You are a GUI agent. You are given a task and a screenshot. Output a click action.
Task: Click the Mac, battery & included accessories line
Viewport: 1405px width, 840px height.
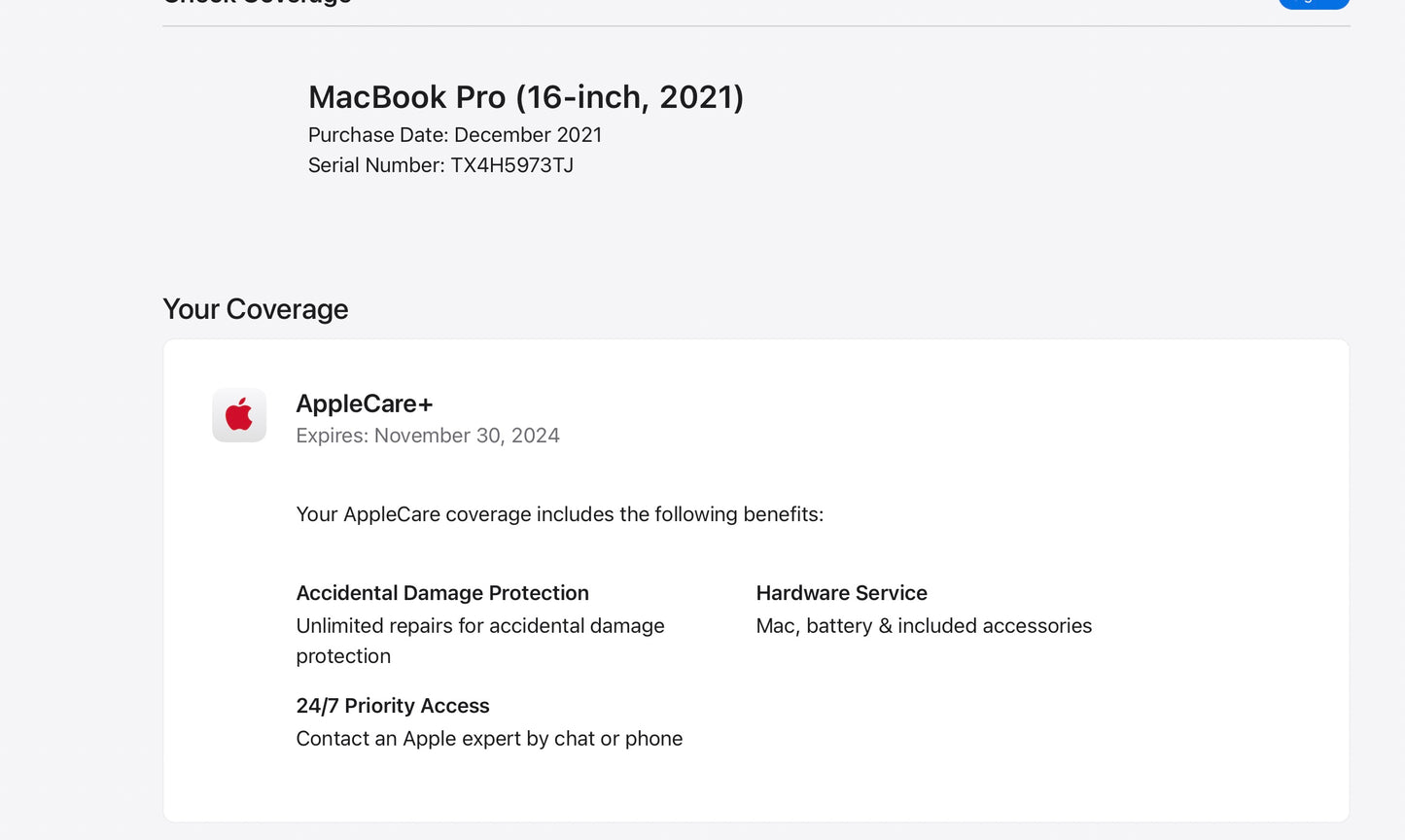tap(924, 625)
